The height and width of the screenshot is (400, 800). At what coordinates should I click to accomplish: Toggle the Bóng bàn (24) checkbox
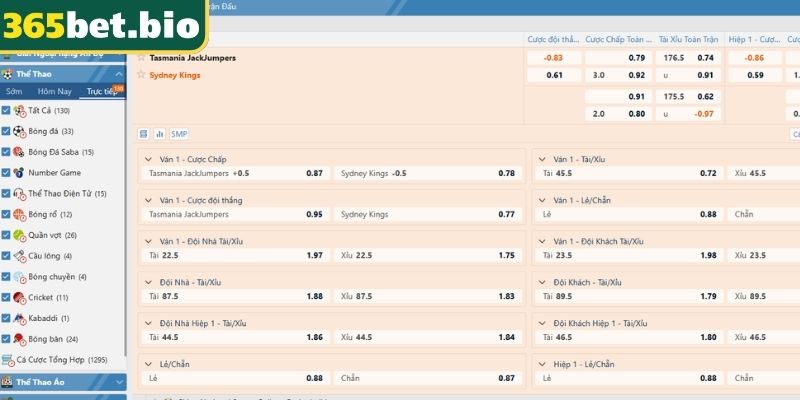pos(6,339)
